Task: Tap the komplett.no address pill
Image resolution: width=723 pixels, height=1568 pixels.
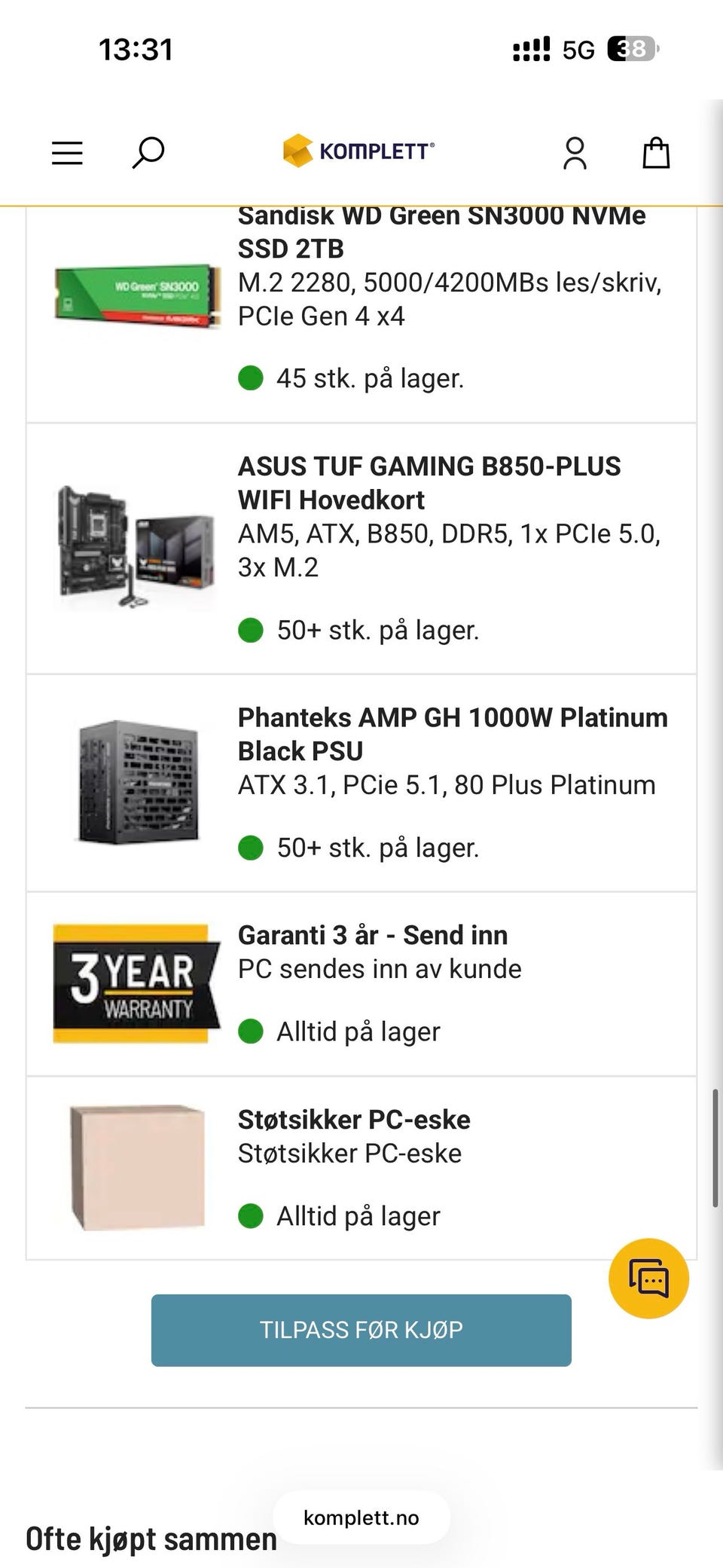Action: pos(361,1518)
